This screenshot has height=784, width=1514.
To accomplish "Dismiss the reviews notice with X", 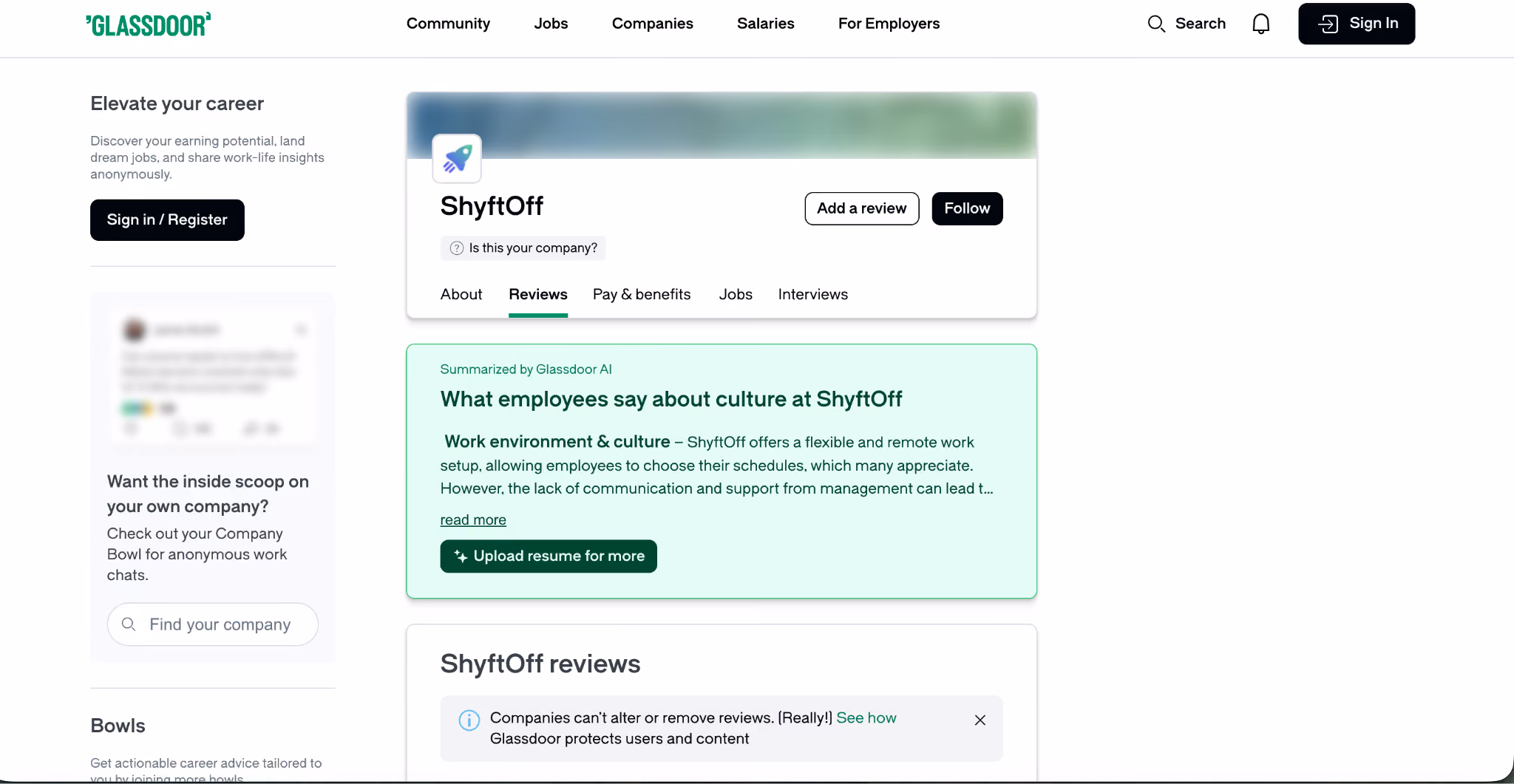I will coord(980,720).
